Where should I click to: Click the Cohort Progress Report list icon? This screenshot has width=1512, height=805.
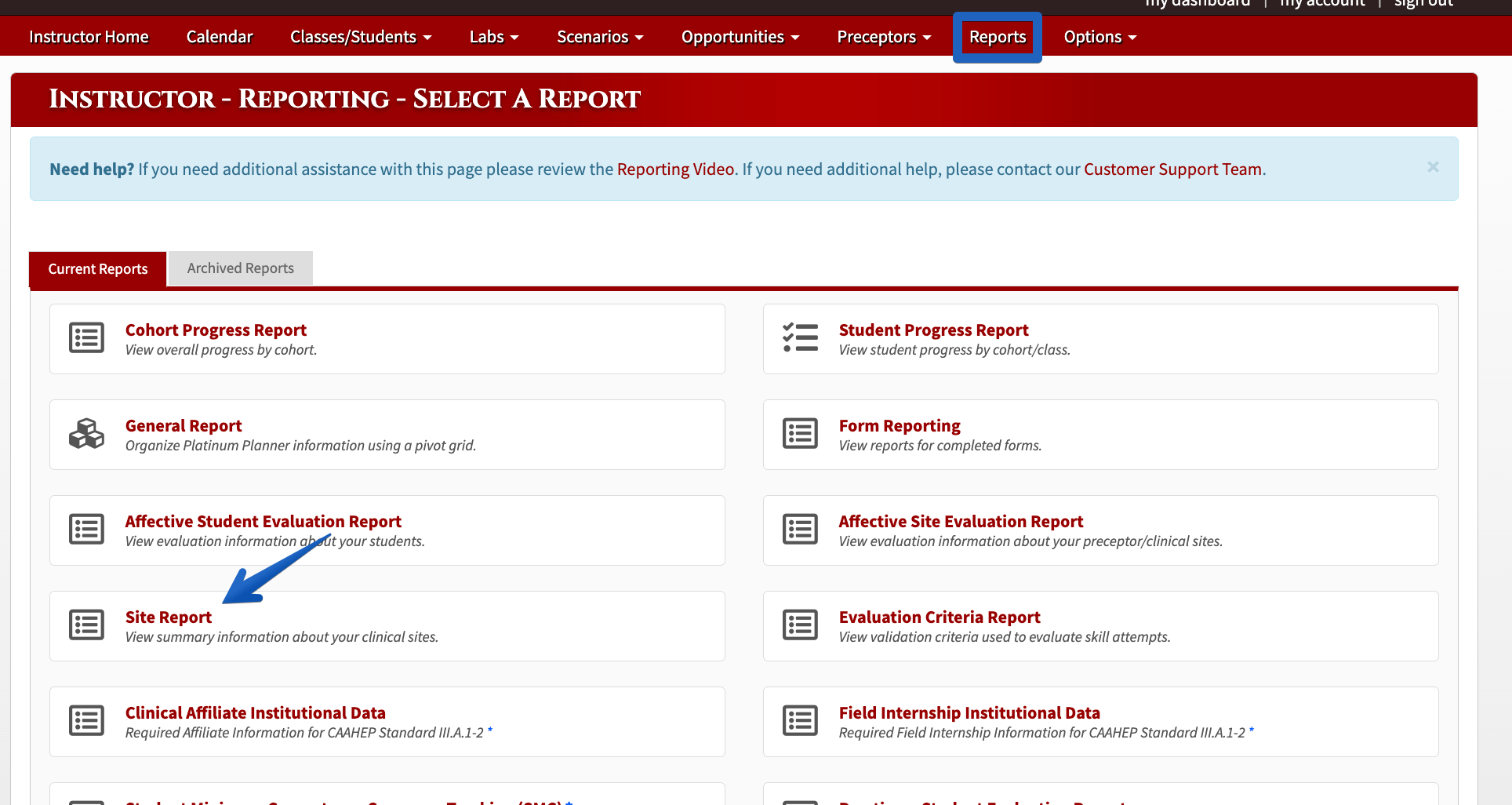click(x=86, y=337)
